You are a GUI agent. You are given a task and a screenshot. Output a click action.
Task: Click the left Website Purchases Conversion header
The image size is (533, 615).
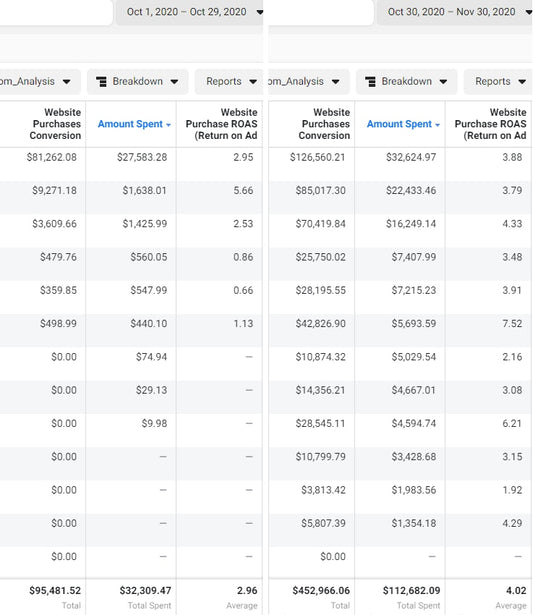tap(55, 124)
